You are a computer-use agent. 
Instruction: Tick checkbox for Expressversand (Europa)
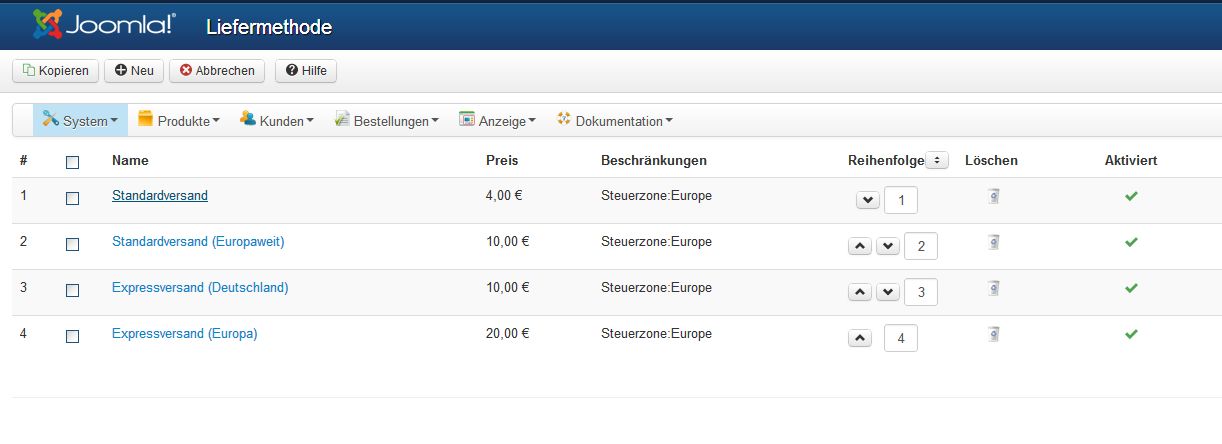pos(72,336)
